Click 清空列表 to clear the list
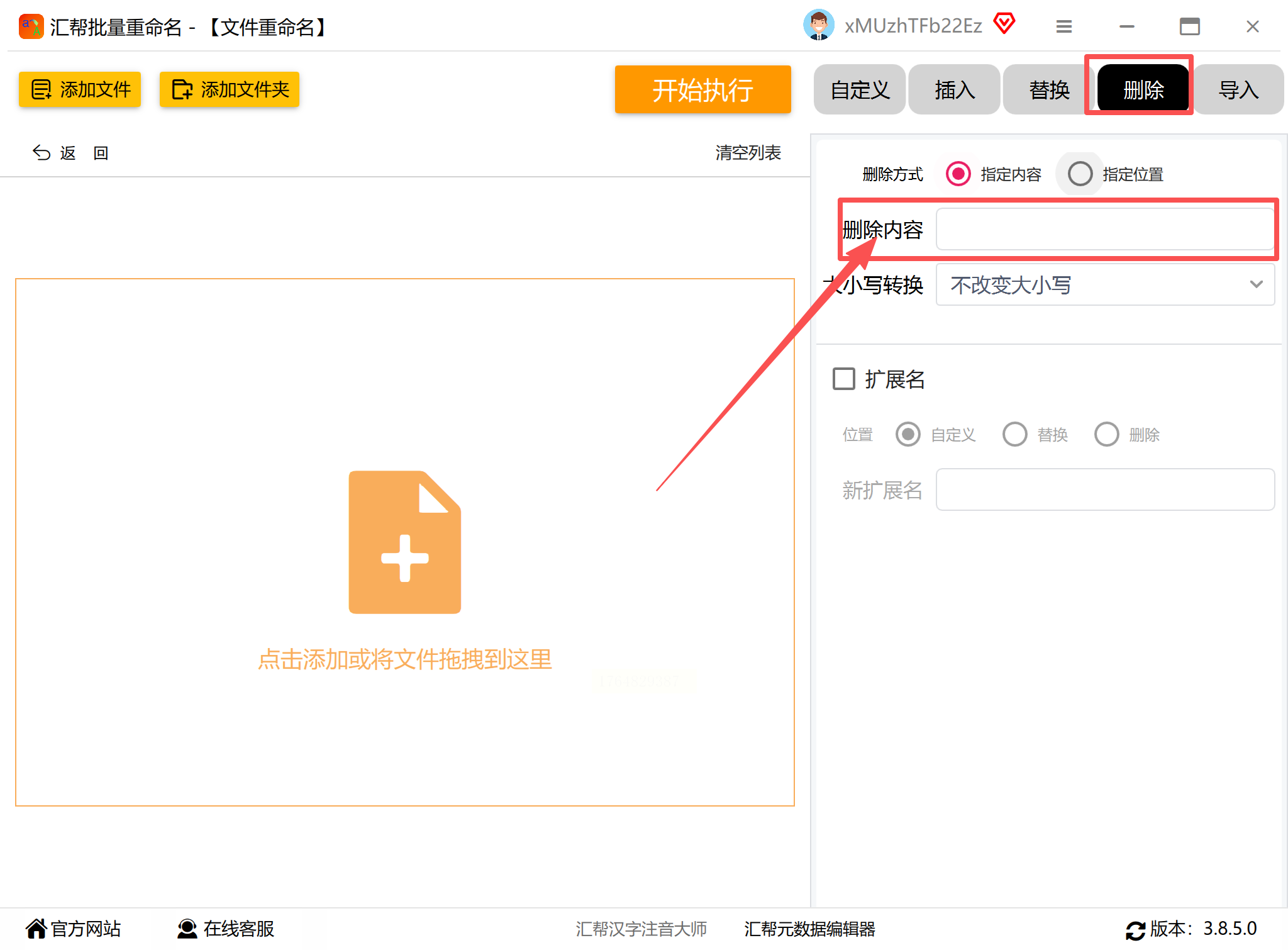1288x950 pixels. click(x=748, y=153)
